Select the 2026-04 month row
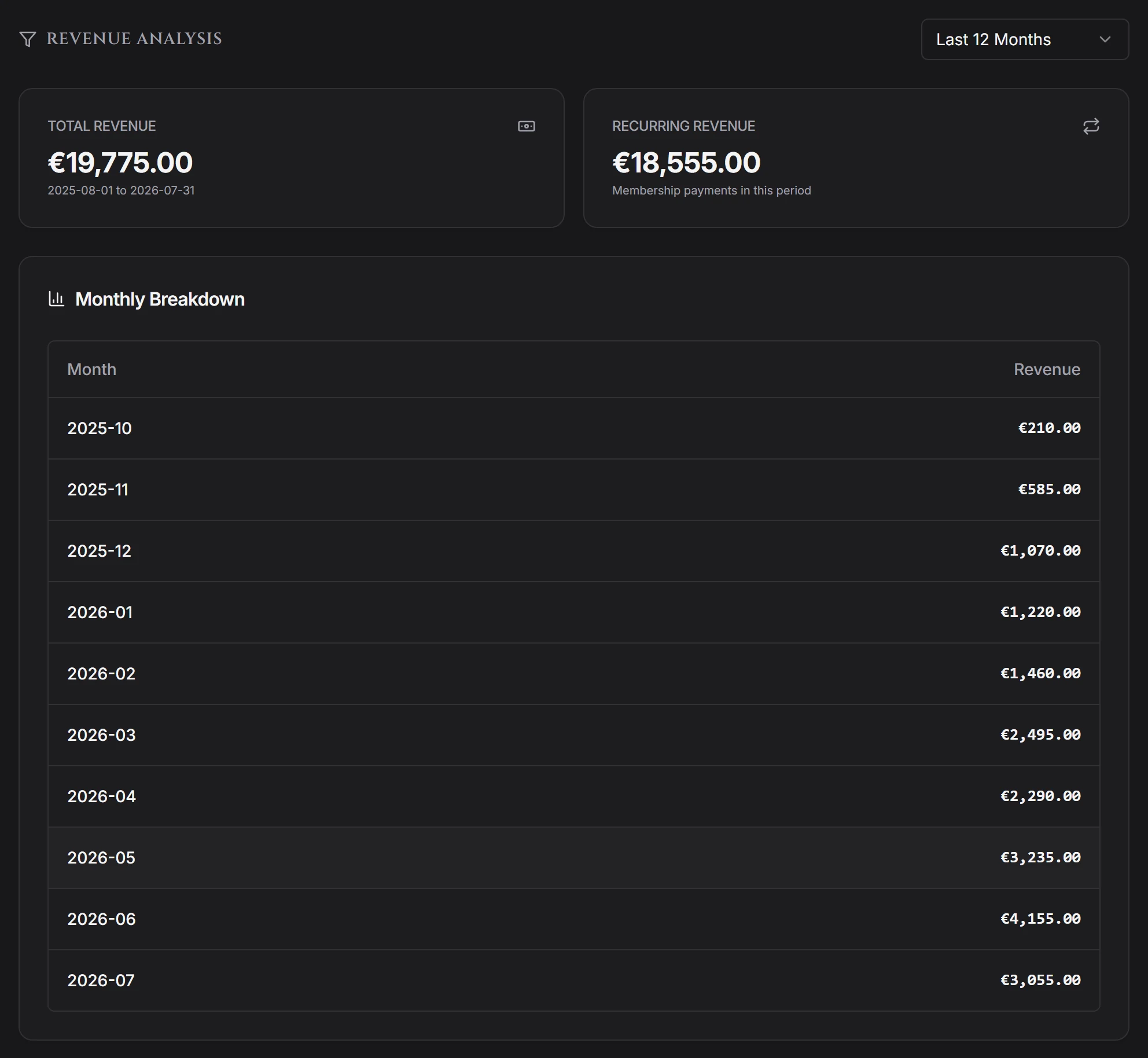 (573, 796)
